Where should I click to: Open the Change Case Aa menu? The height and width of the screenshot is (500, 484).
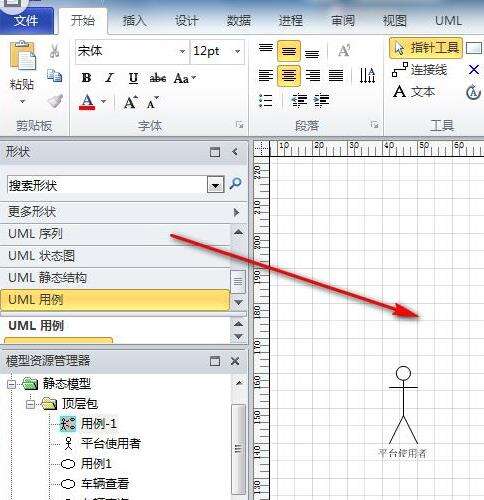point(185,79)
